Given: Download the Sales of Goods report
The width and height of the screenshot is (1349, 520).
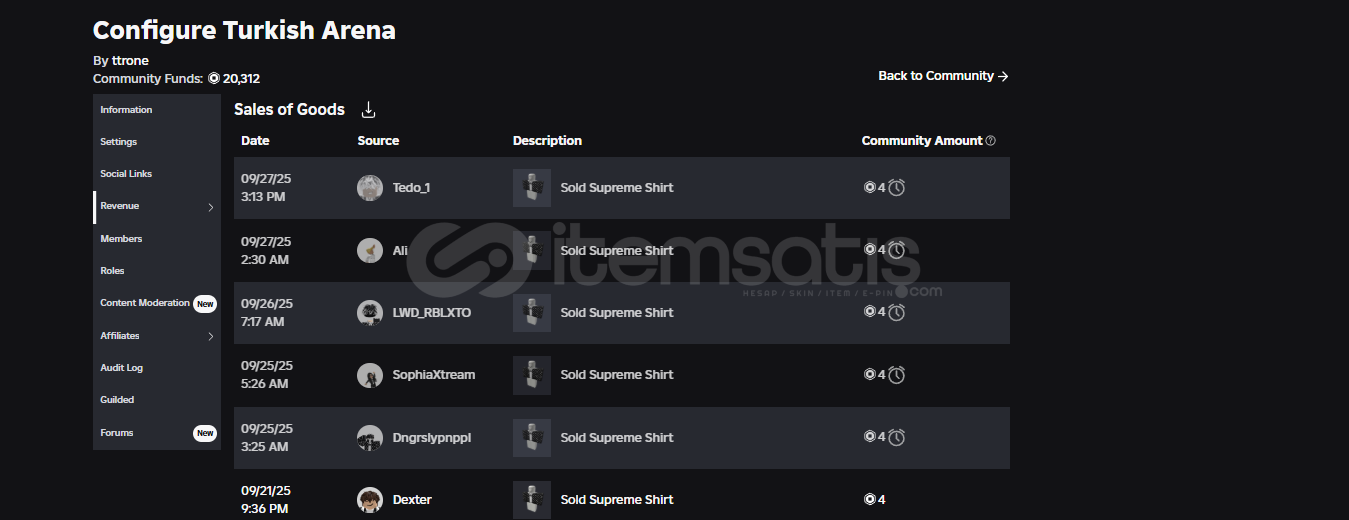Looking at the screenshot, I should pyautogui.click(x=368, y=110).
